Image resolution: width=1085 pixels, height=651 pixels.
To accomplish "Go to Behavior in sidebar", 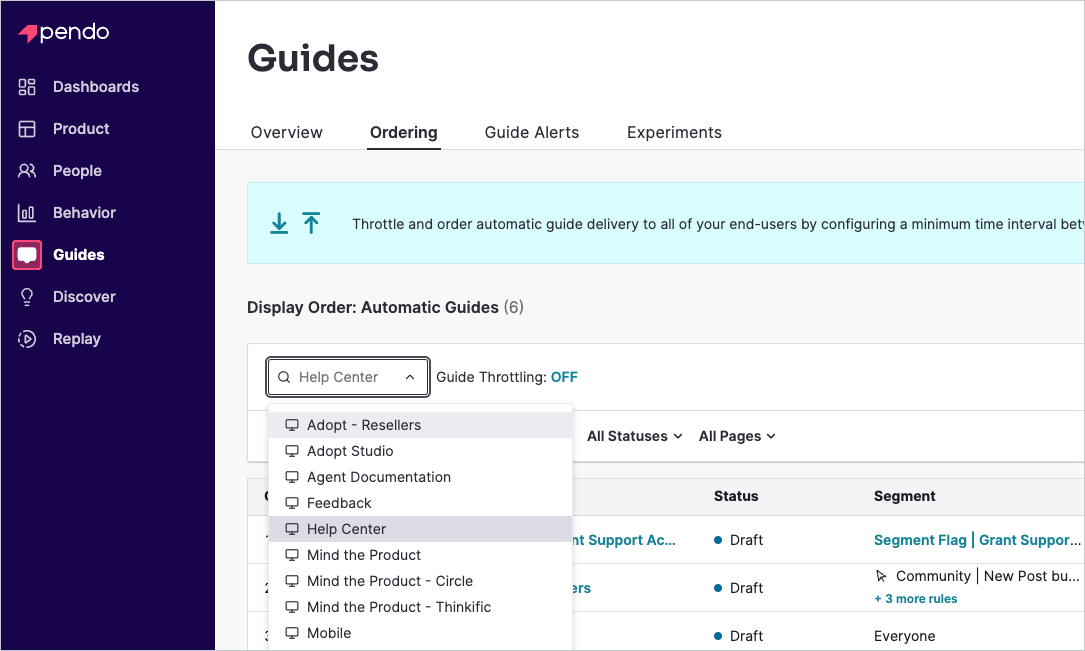I will 84,213.
